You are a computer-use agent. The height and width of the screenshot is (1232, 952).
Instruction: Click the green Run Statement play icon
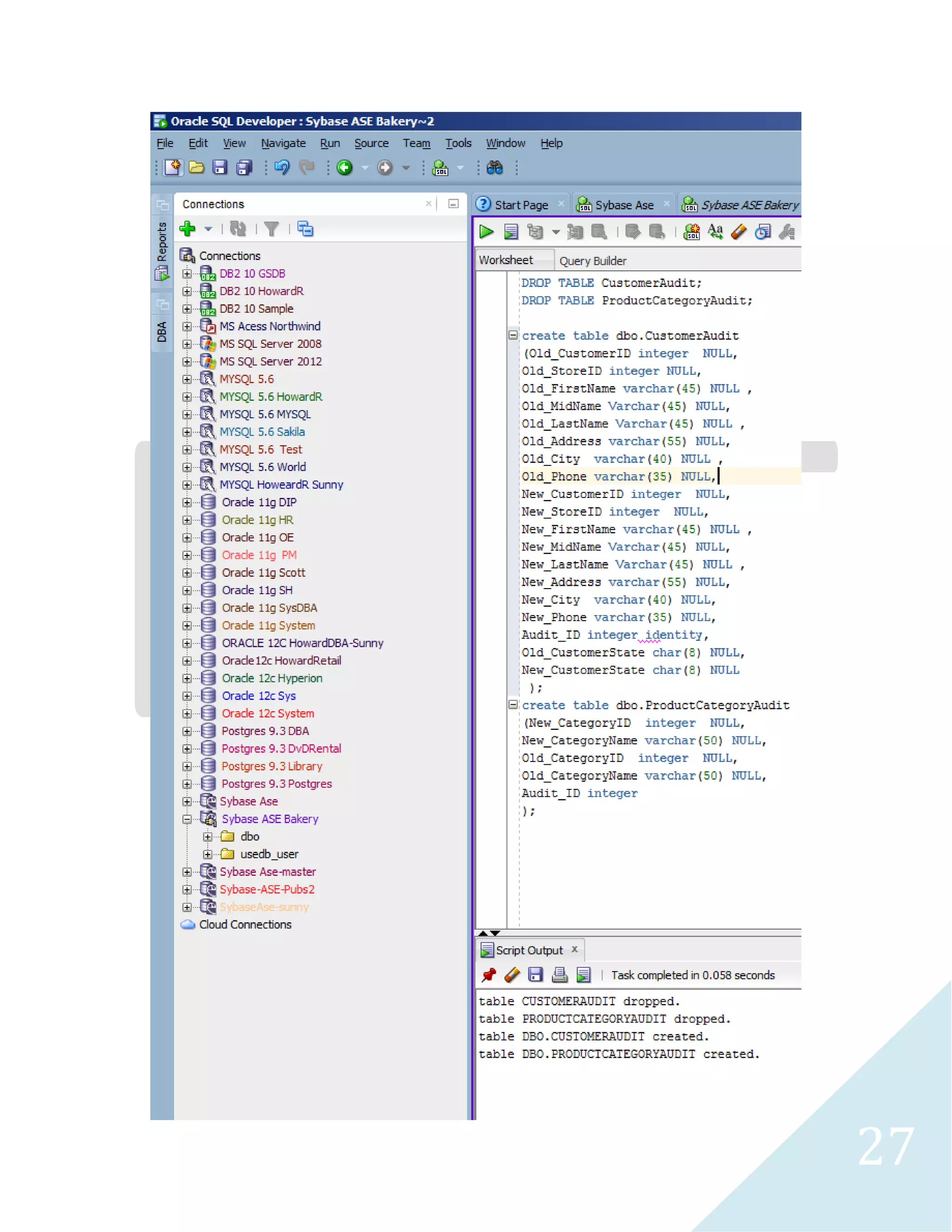[486, 232]
